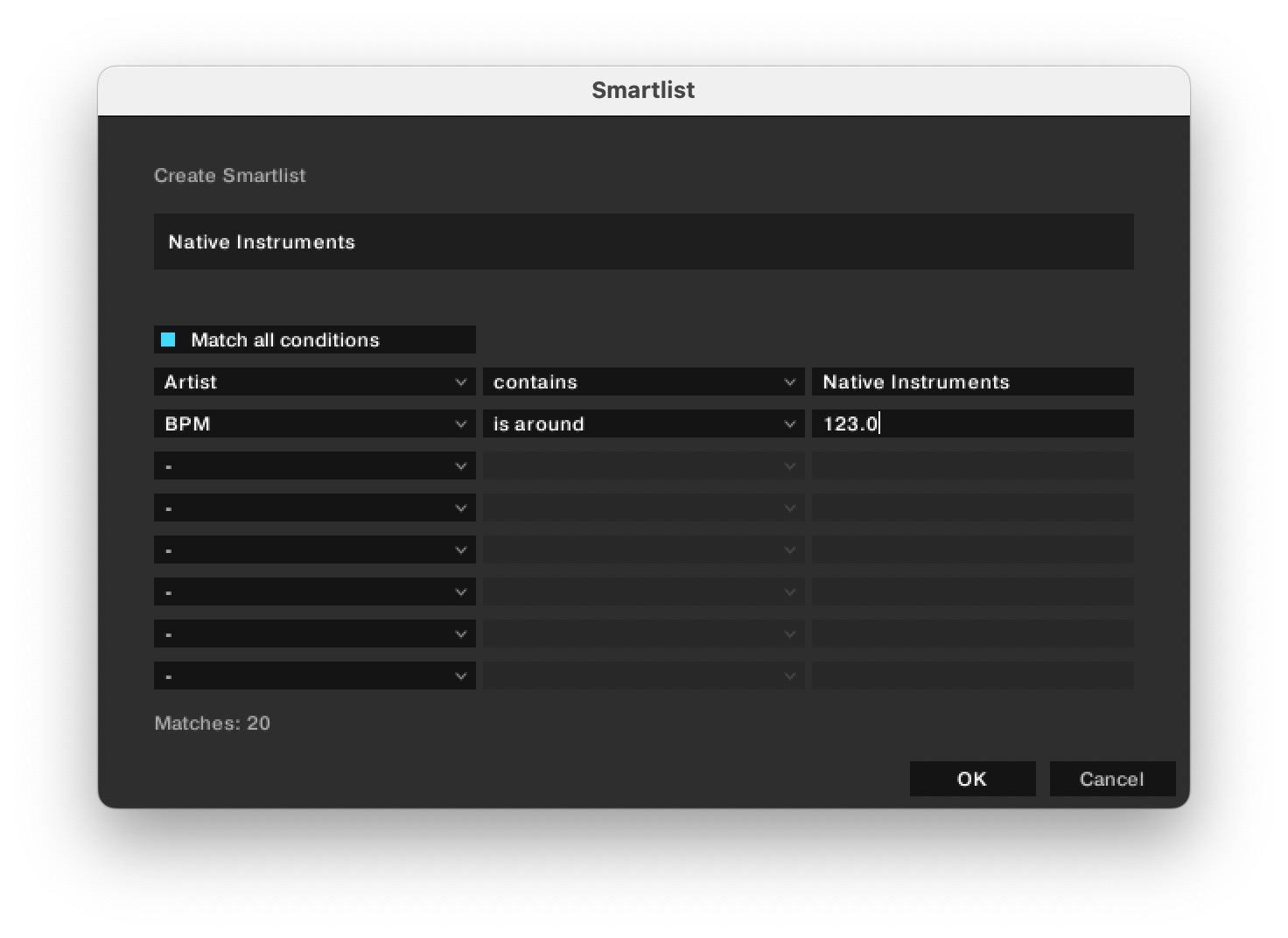Click the 'Smartlist' window title
1288x938 pixels.
643,90
